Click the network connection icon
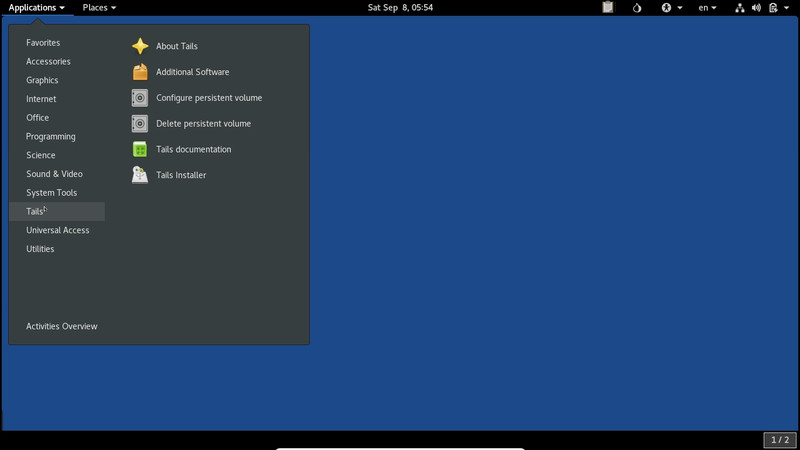The height and width of the screenshot is (450, 800). coord(739,8)
